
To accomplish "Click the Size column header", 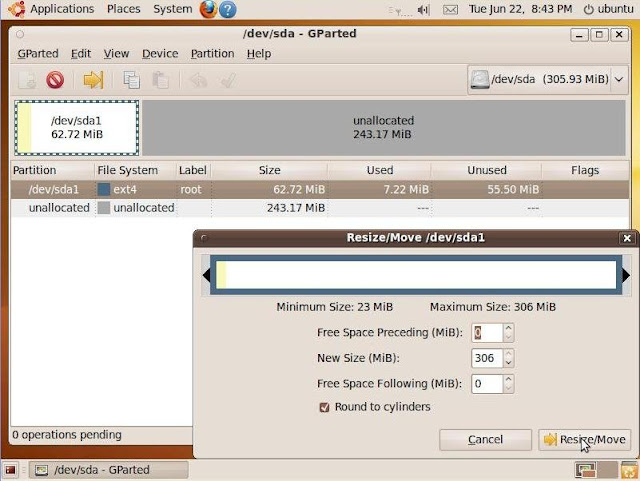I will pyautogui.click(x=269, y=170).
